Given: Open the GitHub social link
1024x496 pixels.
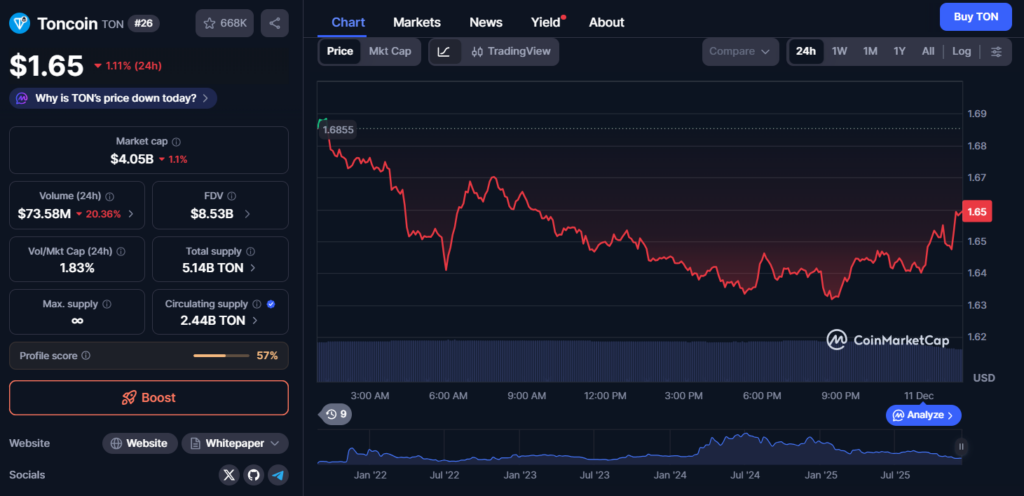Looking at the screenshot, I should pos(253,475).
